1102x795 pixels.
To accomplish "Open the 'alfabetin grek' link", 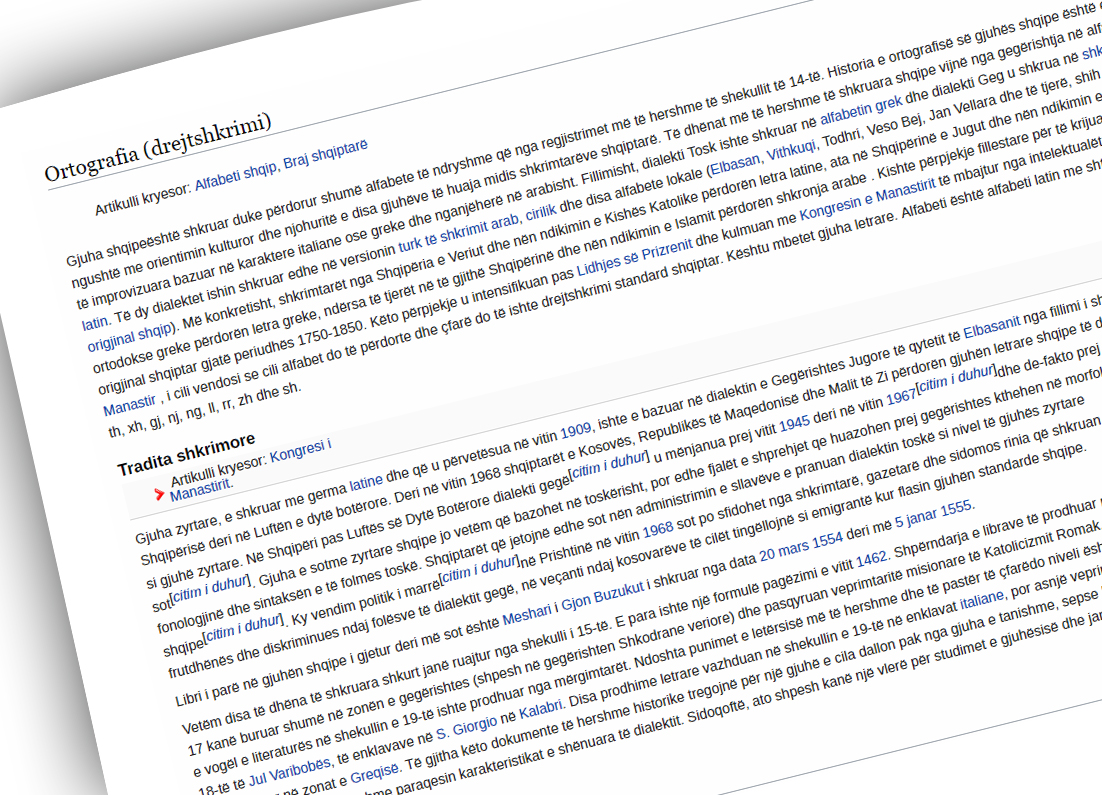I will coord(861,110).
